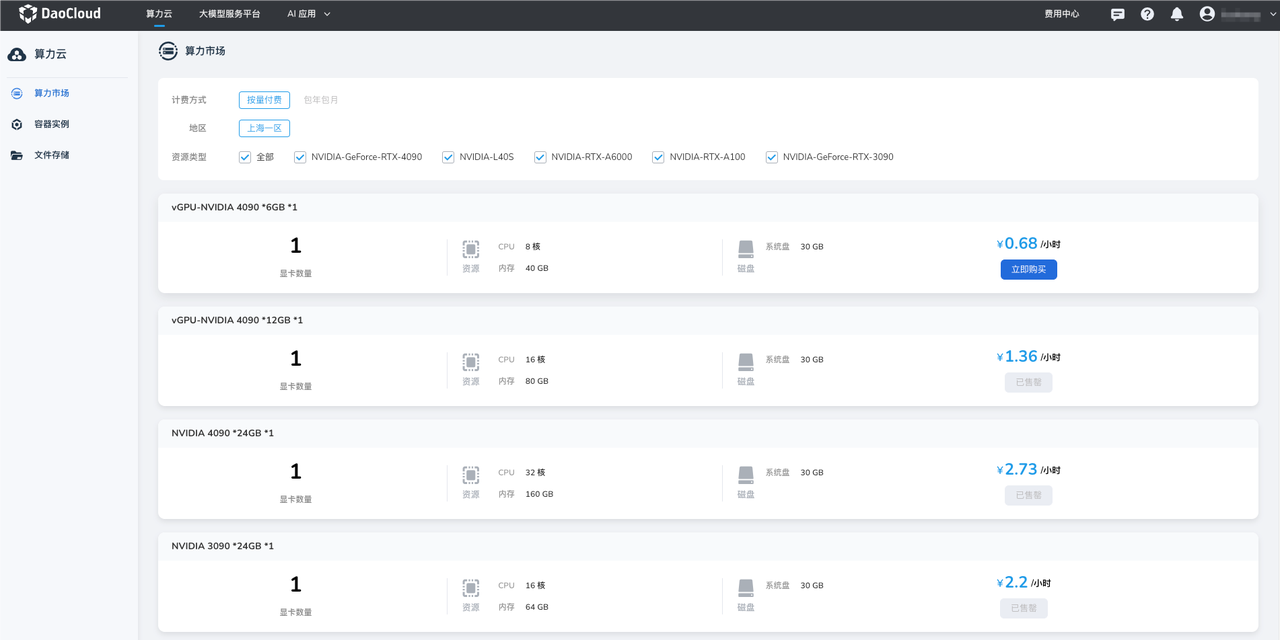Screen dimensions: 1280x640
Task: Expand the user account dropdown arrow
Action: click(1273, 14)
